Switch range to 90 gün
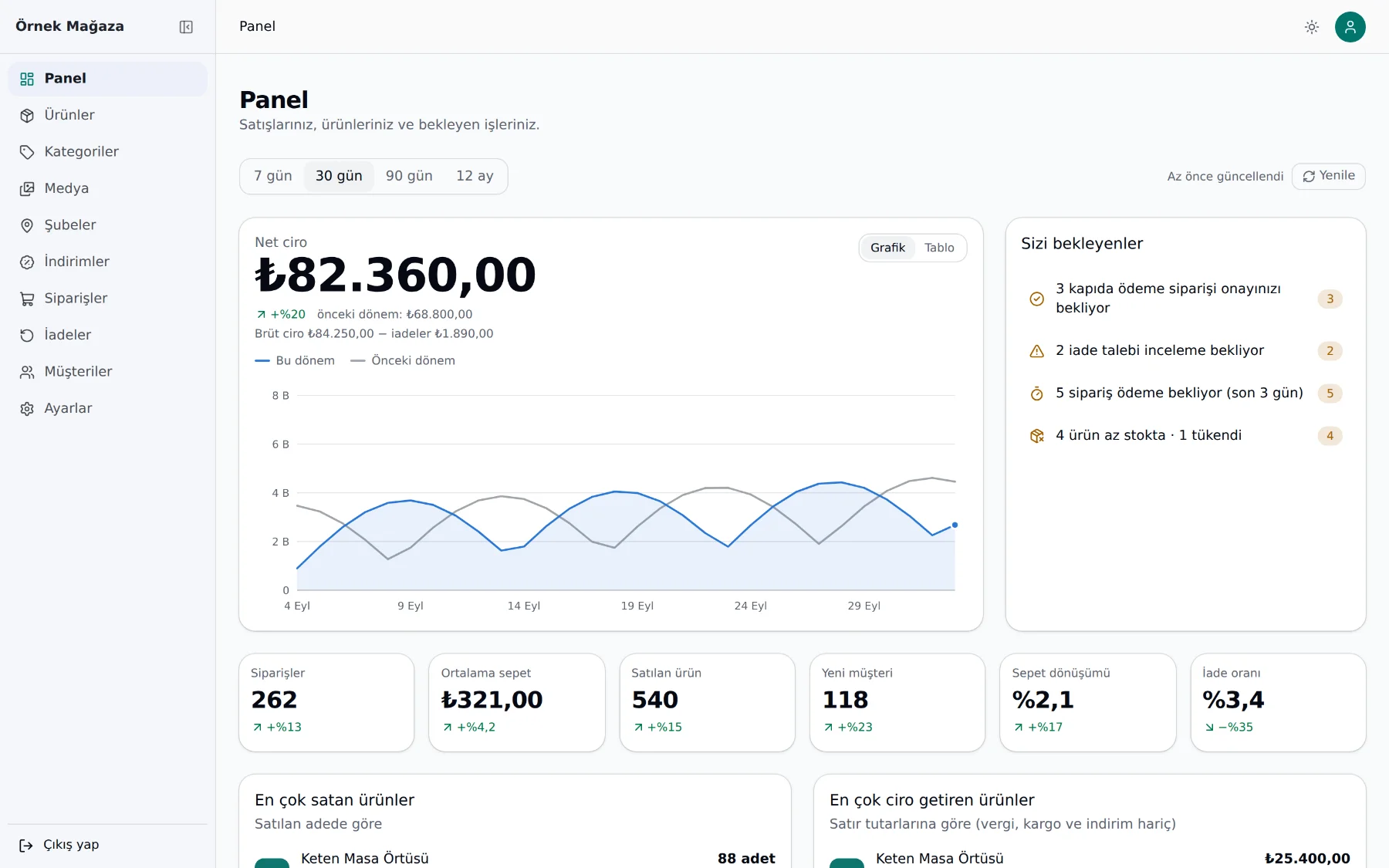The image size is (1389, 868). click(409, 176)
